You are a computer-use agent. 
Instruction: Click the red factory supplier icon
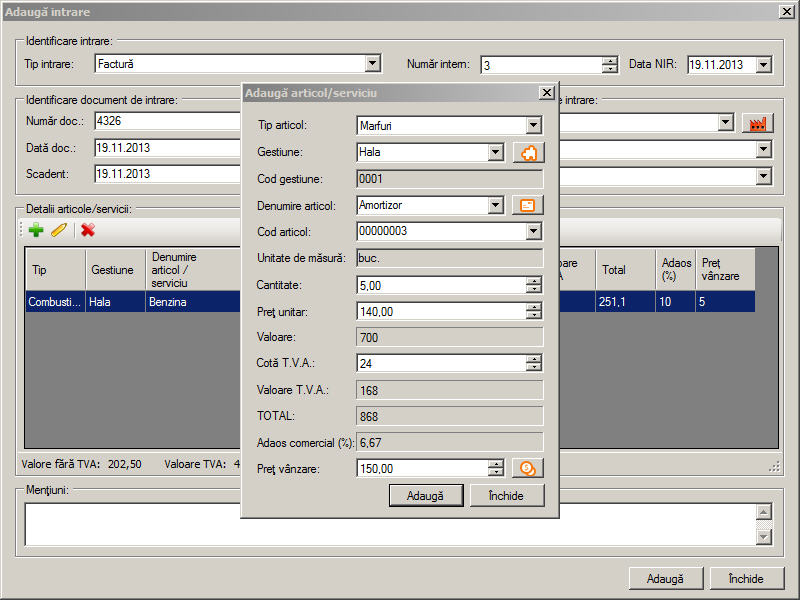(758, 123)
